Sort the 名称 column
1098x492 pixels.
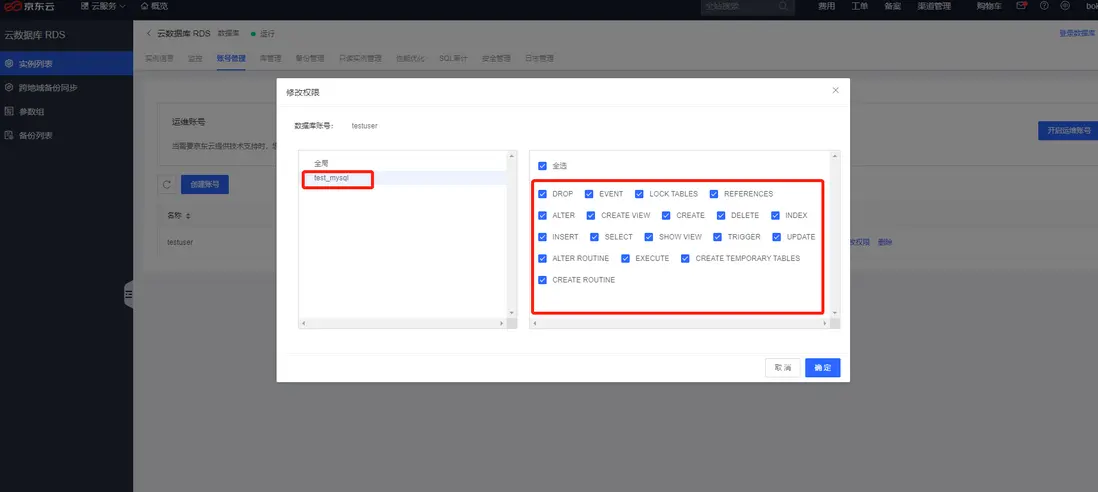(187, 216)
